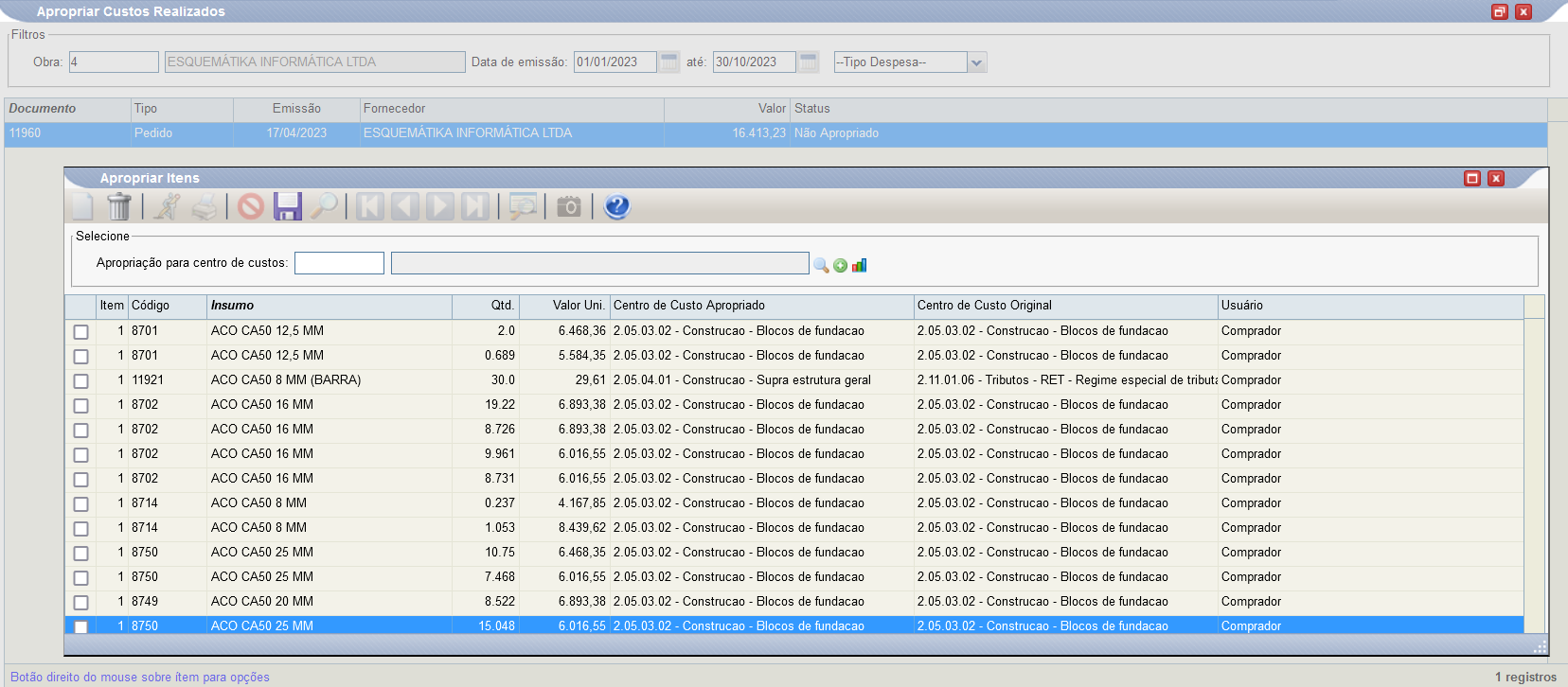1568x687 pixels.
Task: Click the red cancel circle icon
Action: 251,206
